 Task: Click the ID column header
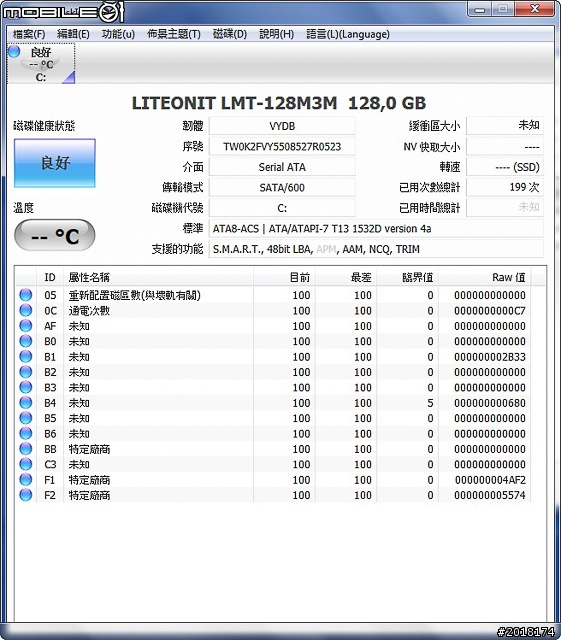[x=50, y=278]
